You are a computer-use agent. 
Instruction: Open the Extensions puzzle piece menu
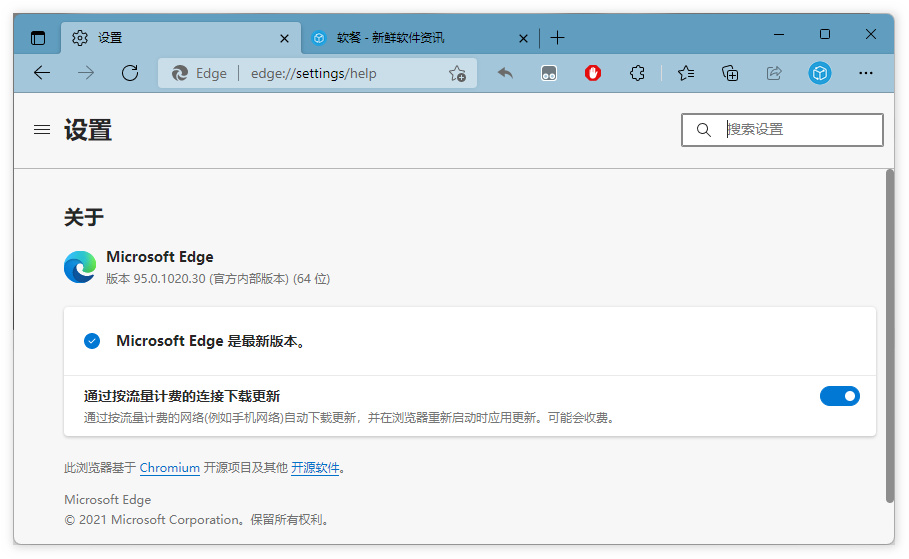pyautogui.click(x=637, y=73)
